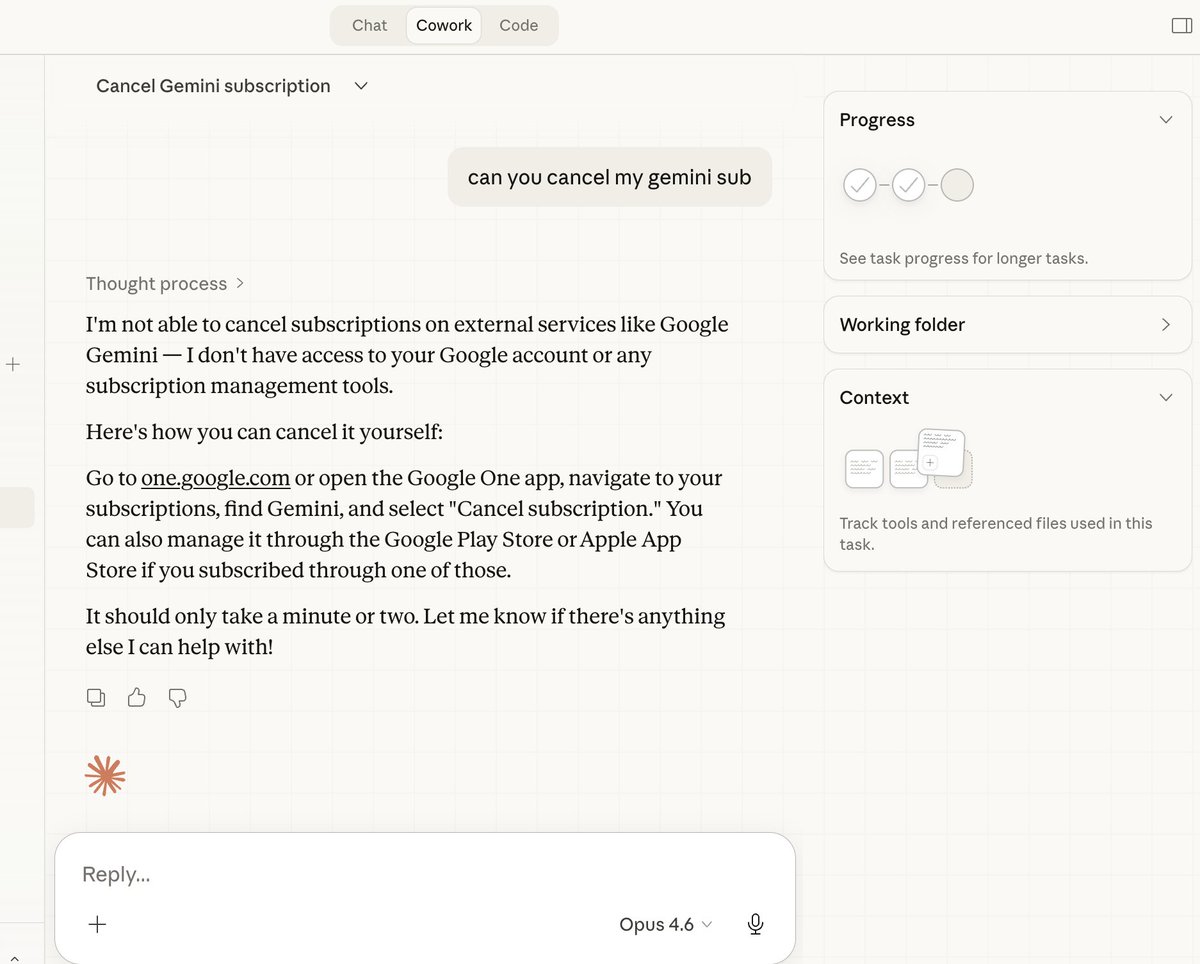The image size is (1200, 964).
Task: Toggle the right sidebar panel icon
Action: click(x=1181, y=26)
